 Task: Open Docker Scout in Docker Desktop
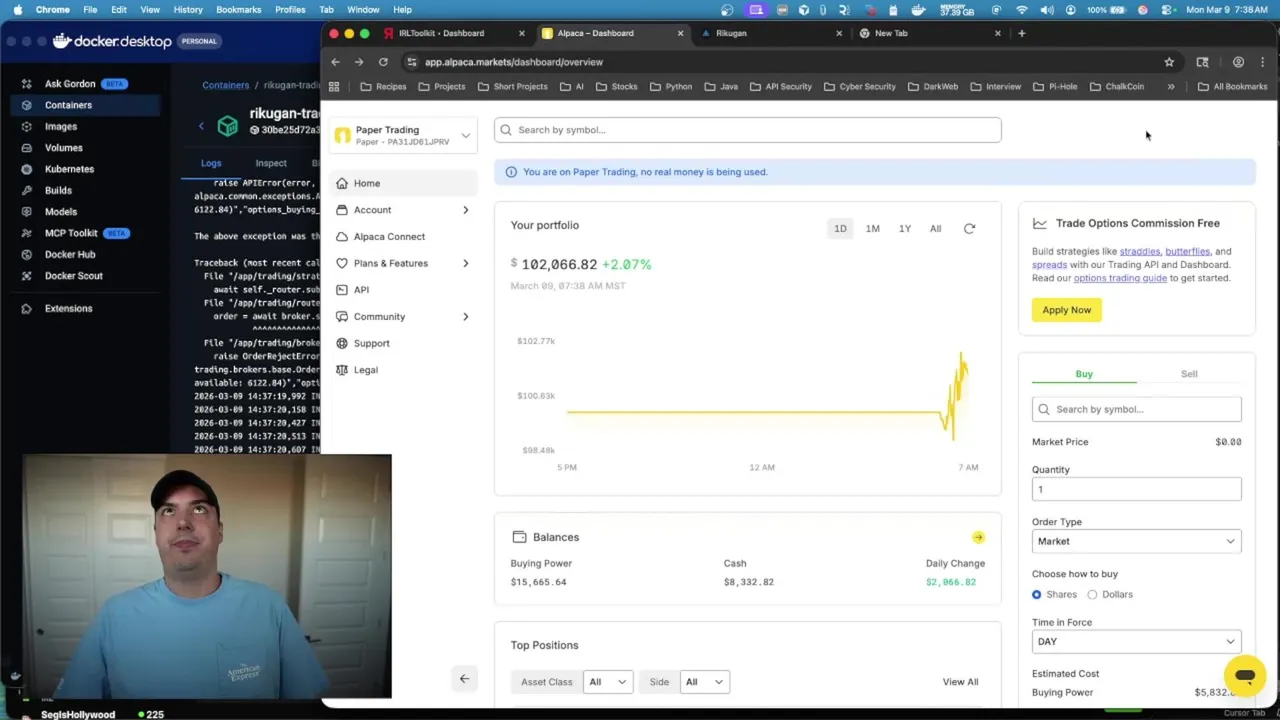(x=73, y=276)
